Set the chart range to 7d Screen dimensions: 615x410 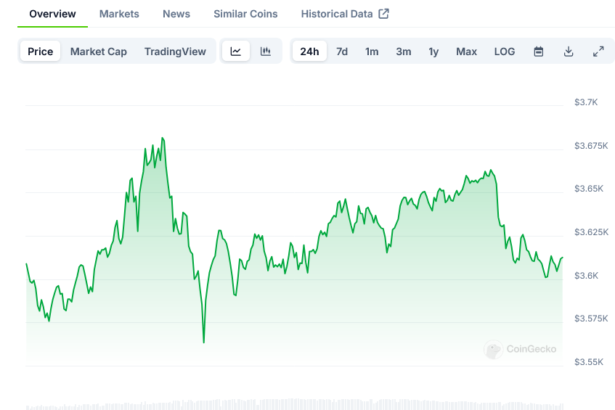[x=342, y=52]
